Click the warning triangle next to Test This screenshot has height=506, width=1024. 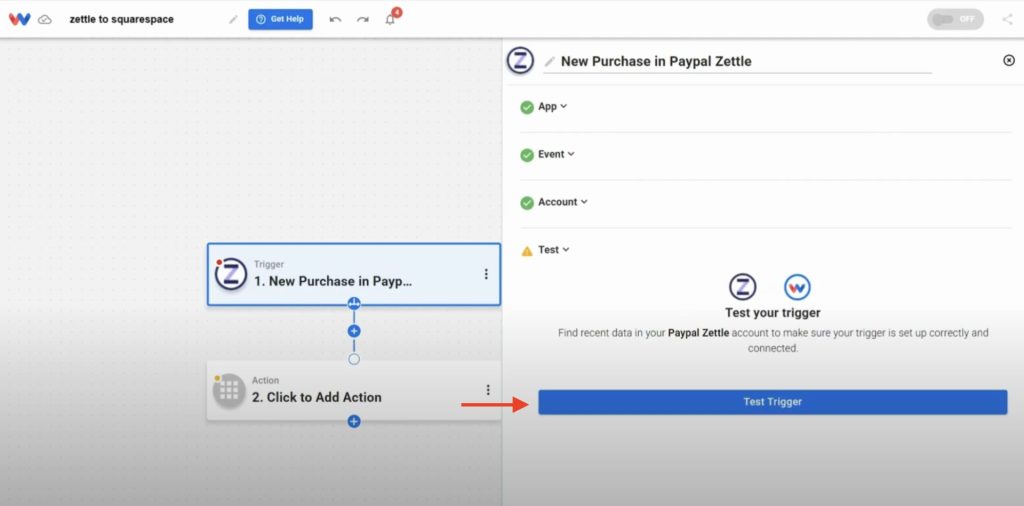[527, 251]
